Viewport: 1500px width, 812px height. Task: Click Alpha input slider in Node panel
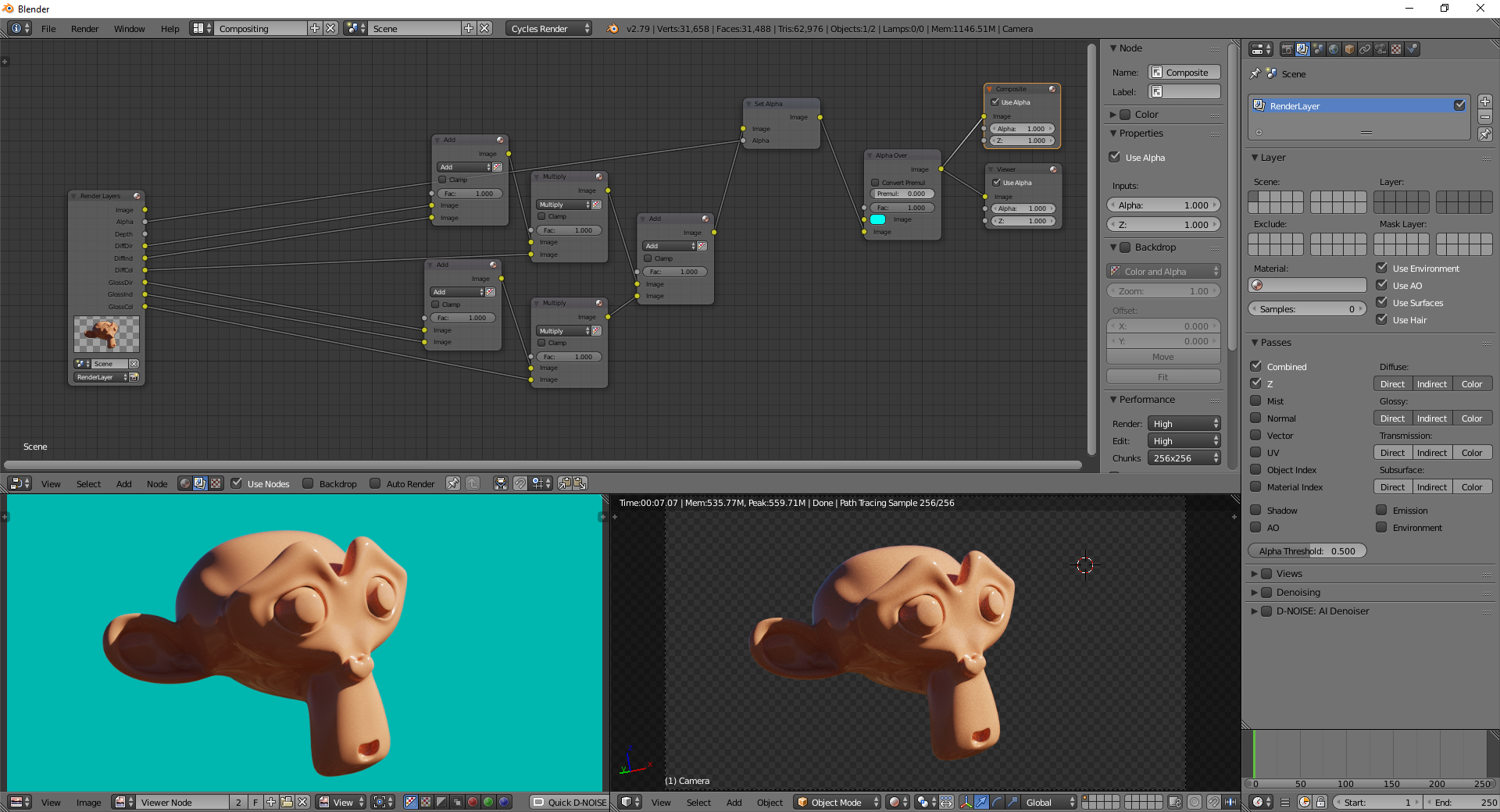point(1163,205)
